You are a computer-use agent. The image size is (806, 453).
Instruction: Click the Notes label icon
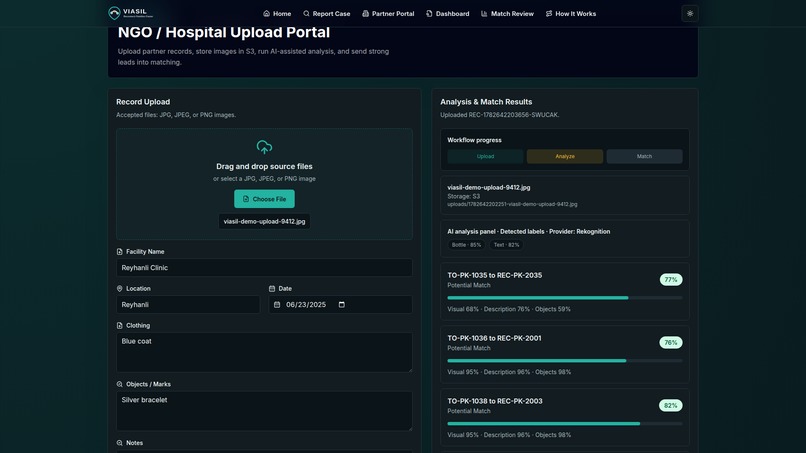120,443
